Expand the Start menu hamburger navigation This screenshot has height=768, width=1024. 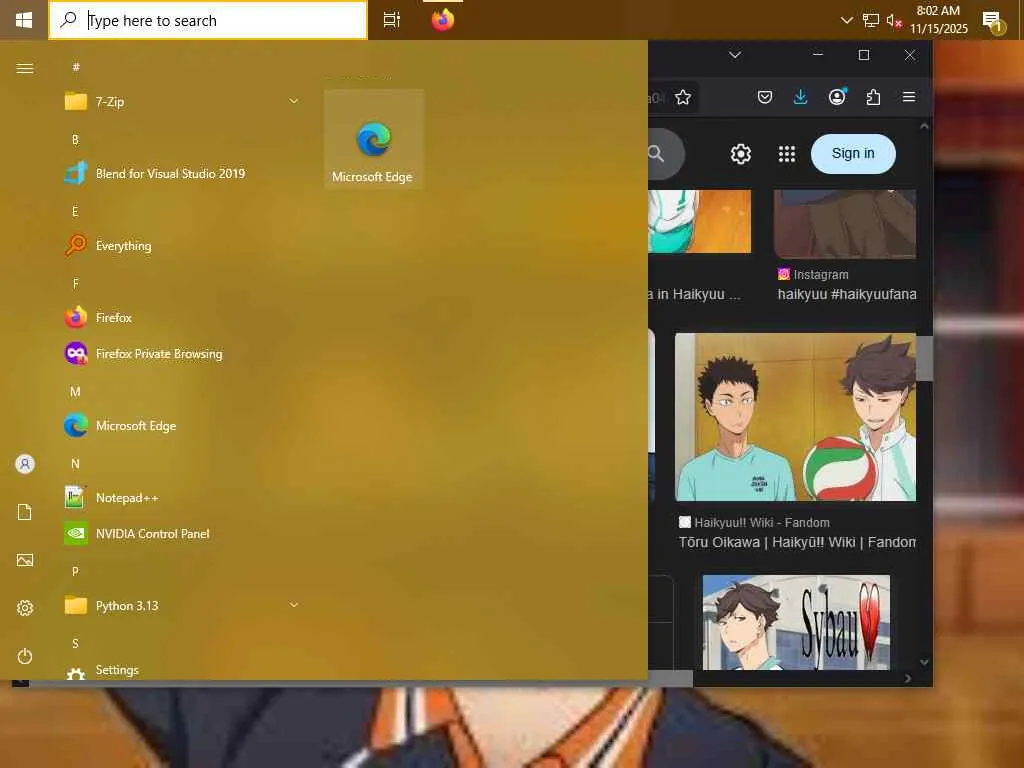25,68
